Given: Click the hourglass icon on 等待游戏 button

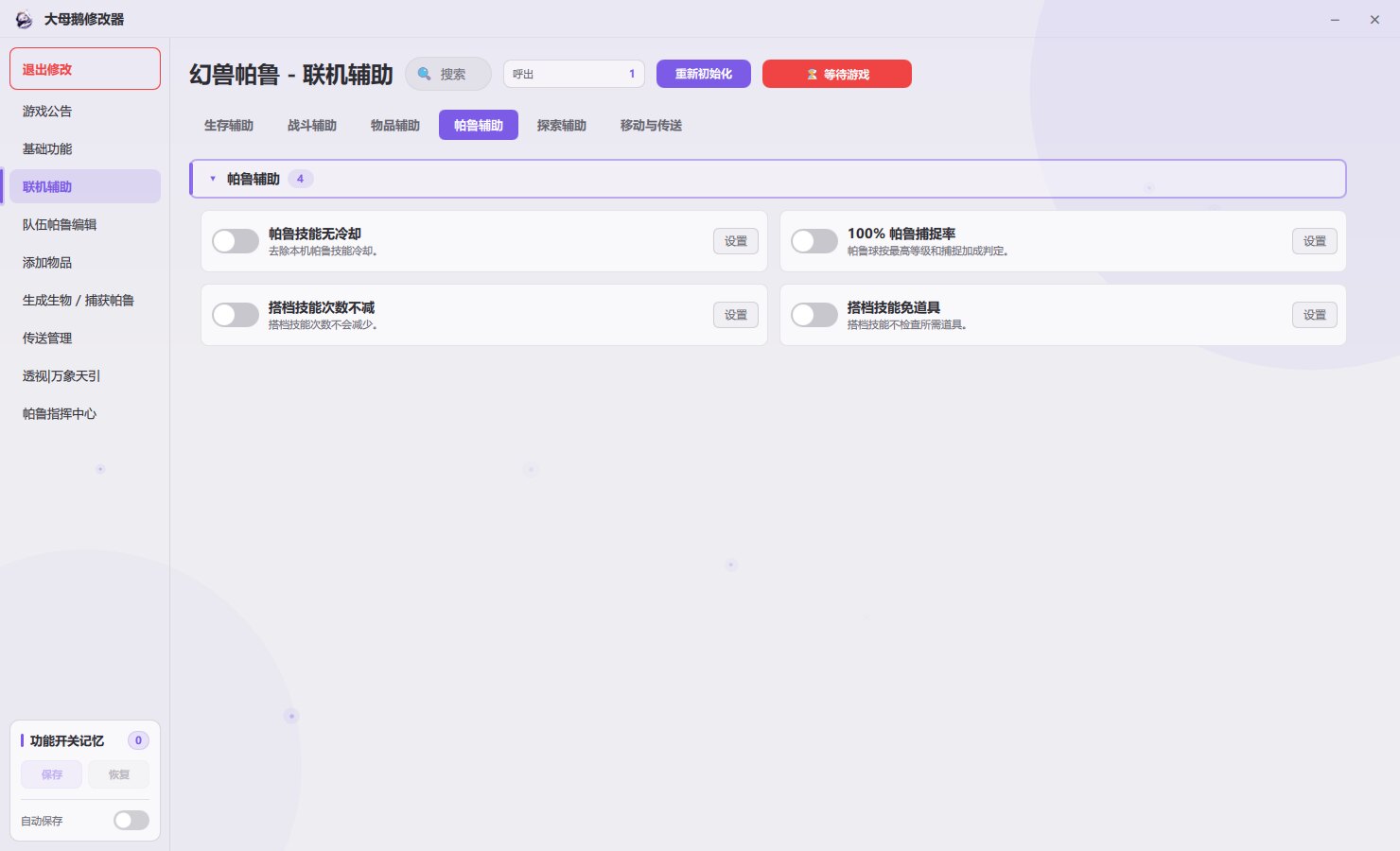Looking at the screenshot, I should [812, 74].
